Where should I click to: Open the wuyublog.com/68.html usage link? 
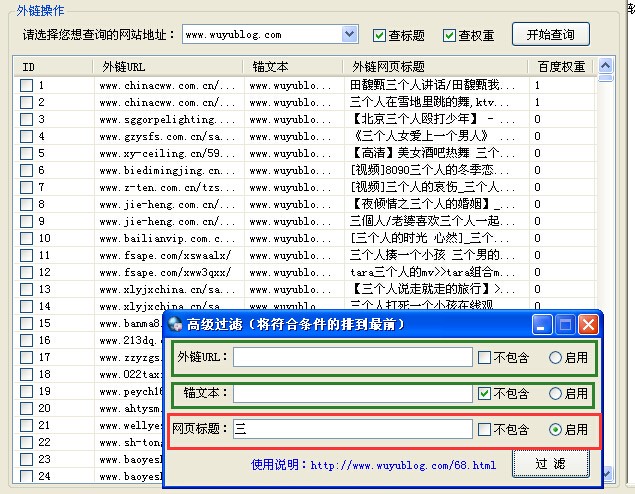402,465
